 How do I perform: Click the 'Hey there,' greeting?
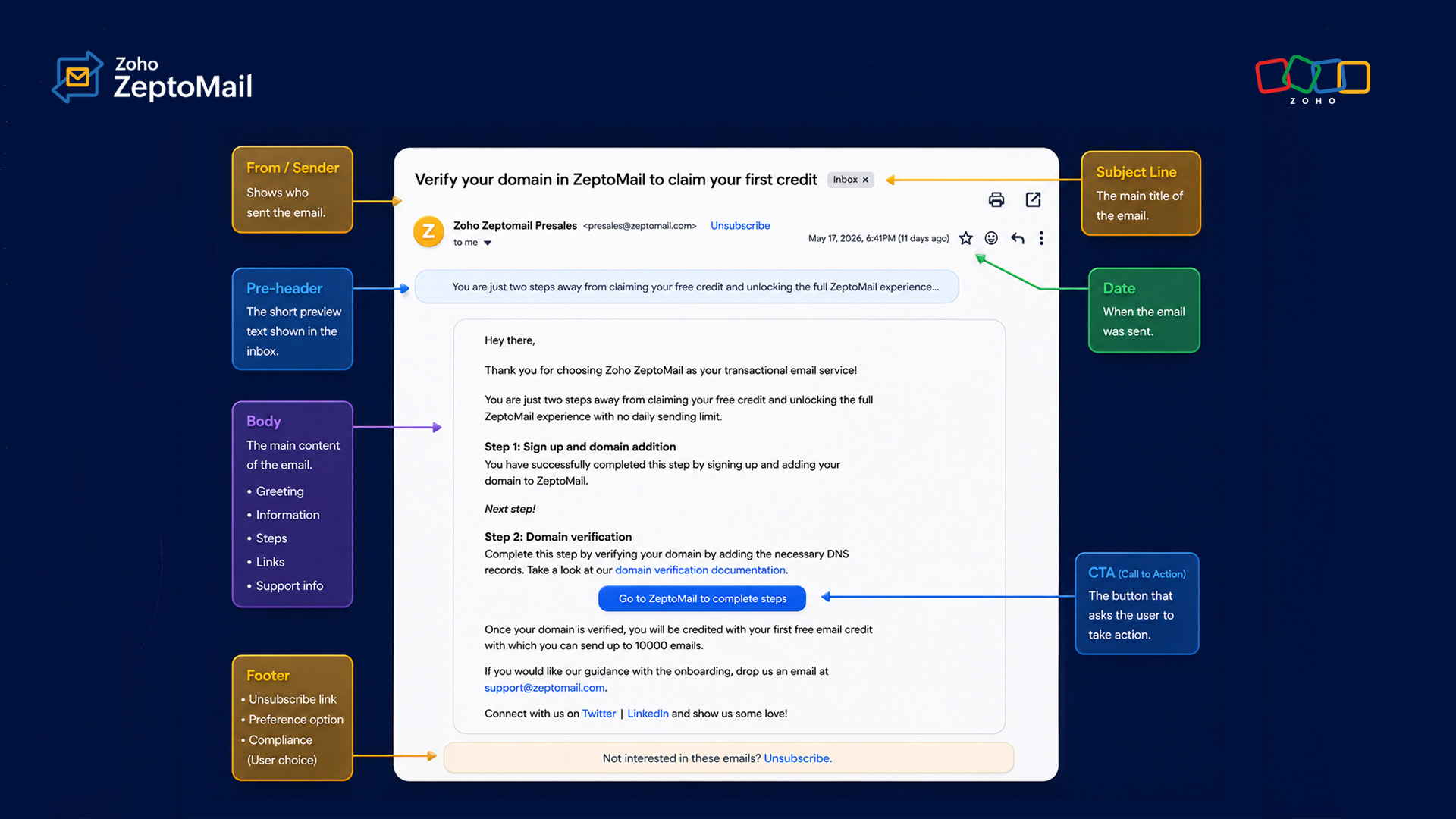pos(510,340)
